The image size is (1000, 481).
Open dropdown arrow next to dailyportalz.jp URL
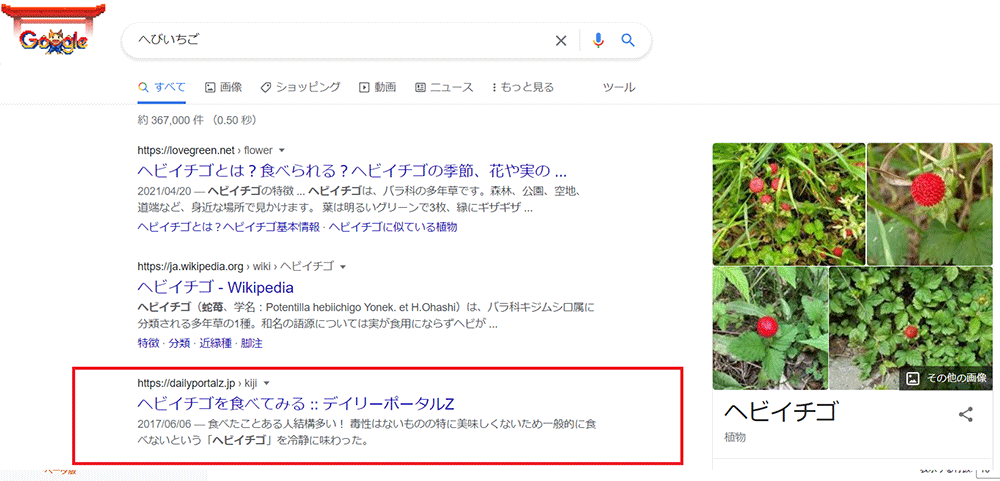[x=267, y=383]
